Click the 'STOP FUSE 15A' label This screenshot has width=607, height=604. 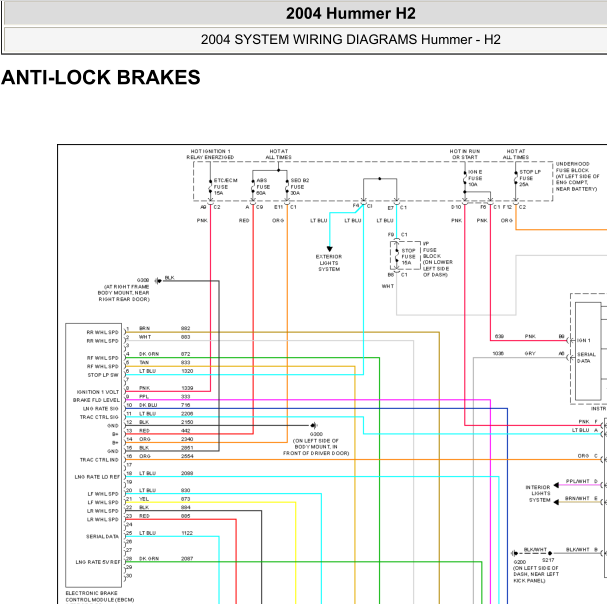click(408, 257)
